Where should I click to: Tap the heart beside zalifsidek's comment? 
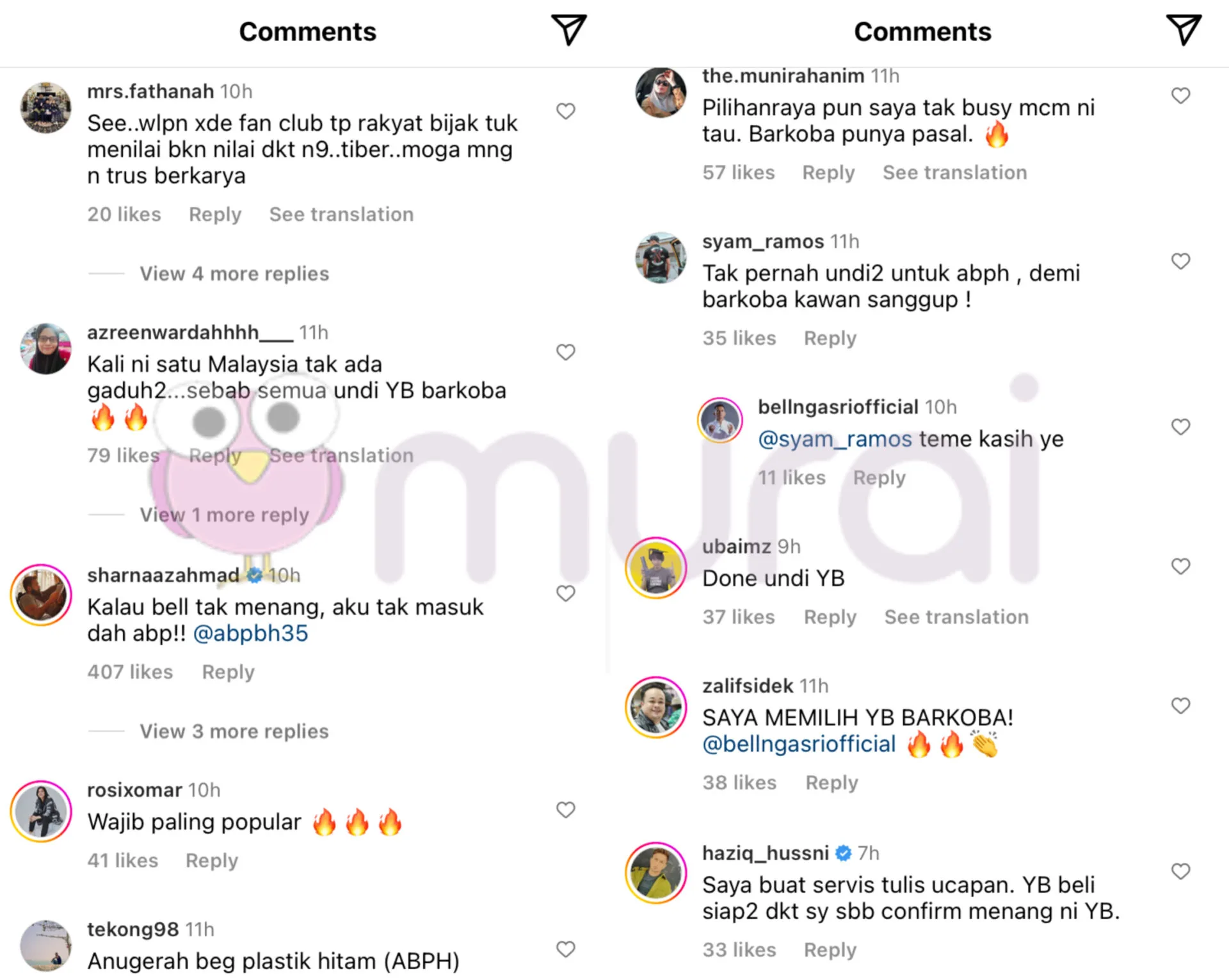pos(1181,705)
